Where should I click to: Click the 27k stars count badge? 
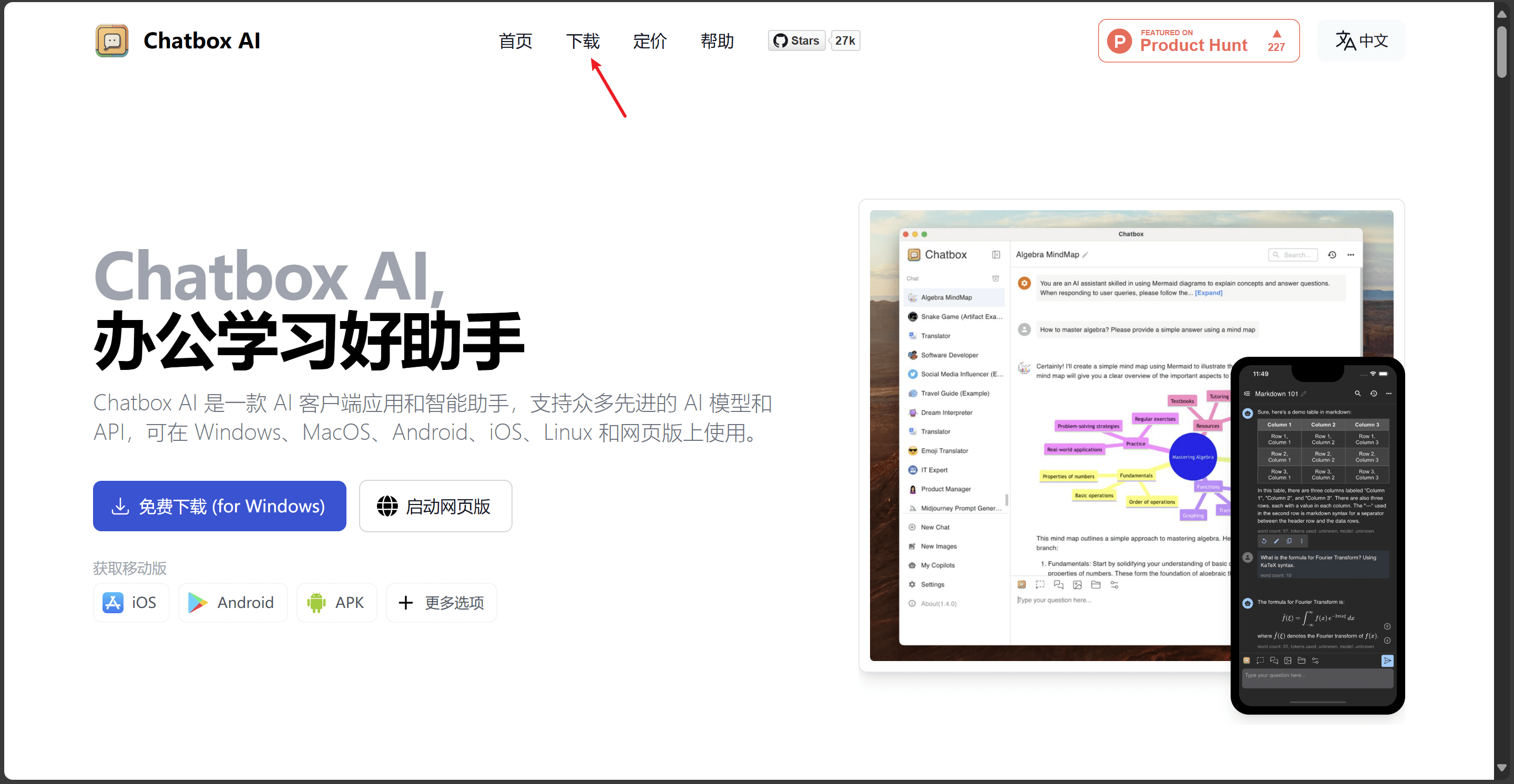[x=845, y=40]
